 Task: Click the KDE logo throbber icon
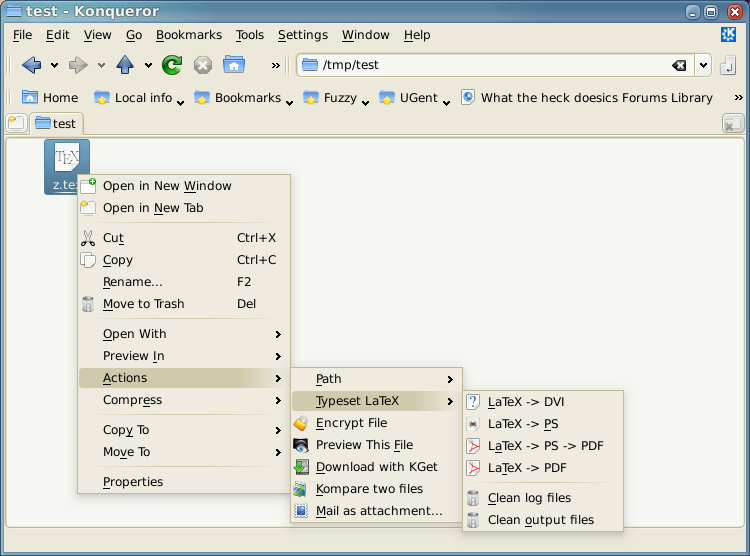coord(728,34)
